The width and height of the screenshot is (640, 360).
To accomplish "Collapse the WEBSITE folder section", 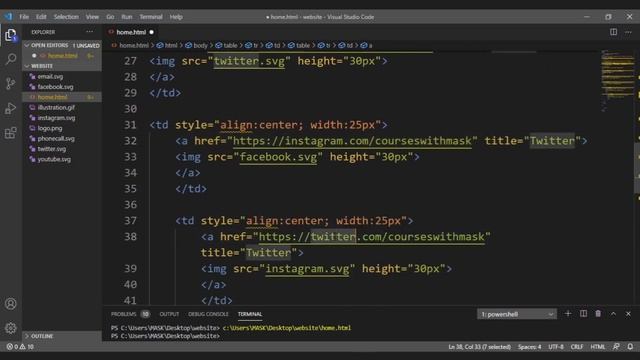I will pyautogui.click(x=62, y=66).
